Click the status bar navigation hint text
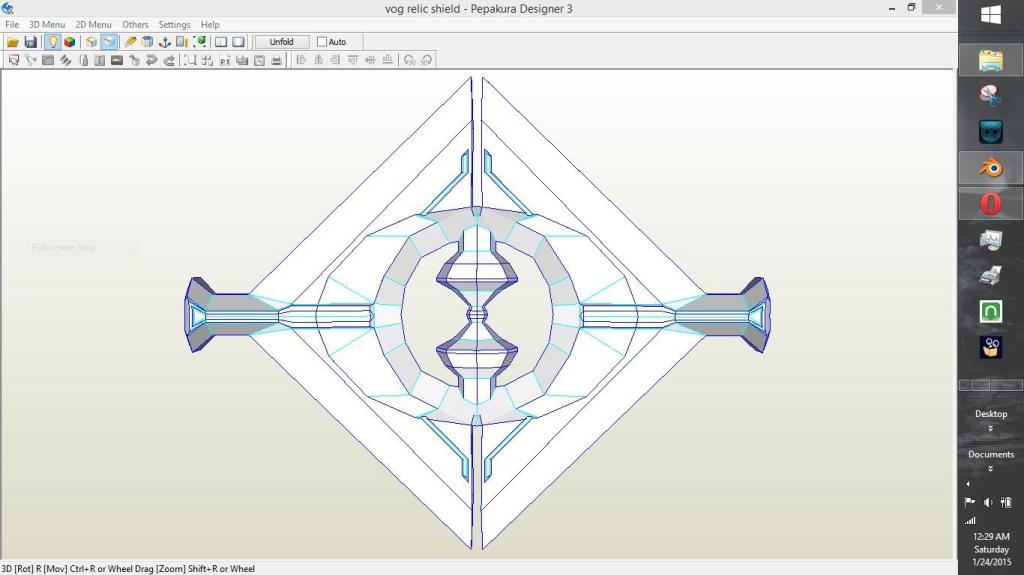This screenshot has height=575, width=1024. tap(128, 569)
